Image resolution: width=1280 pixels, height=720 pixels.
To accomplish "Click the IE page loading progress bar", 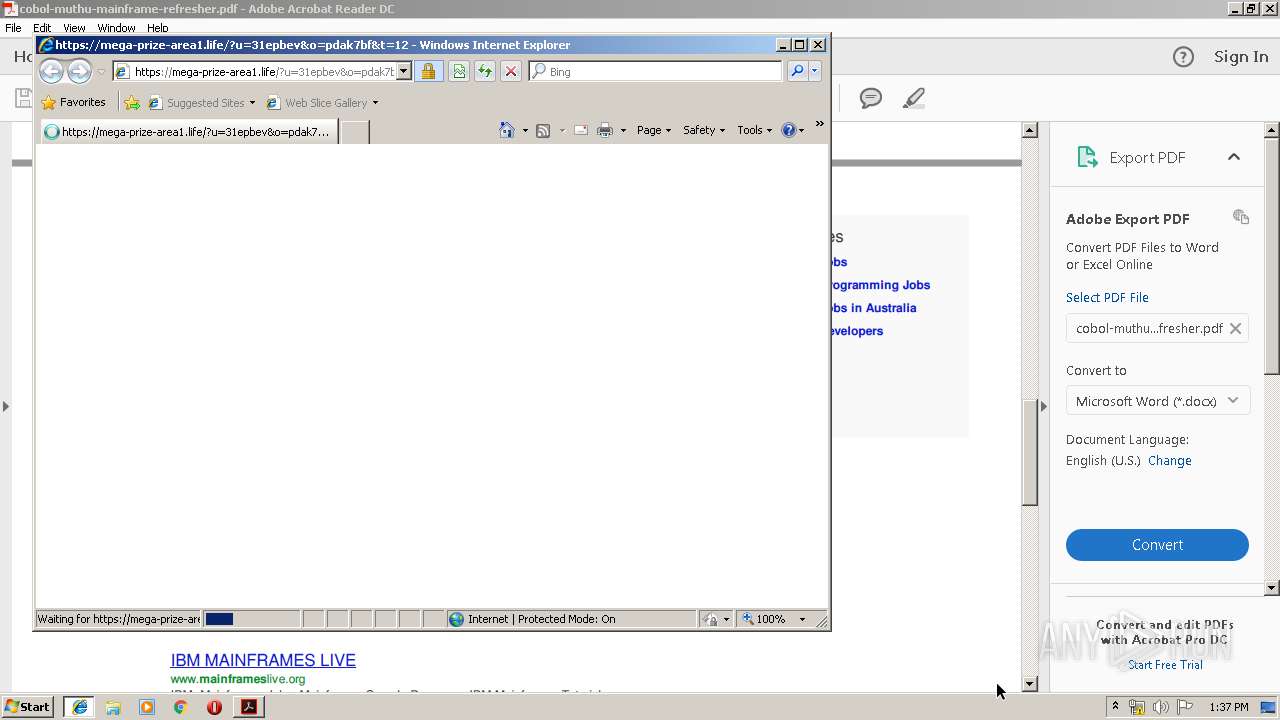I will 251,619.
